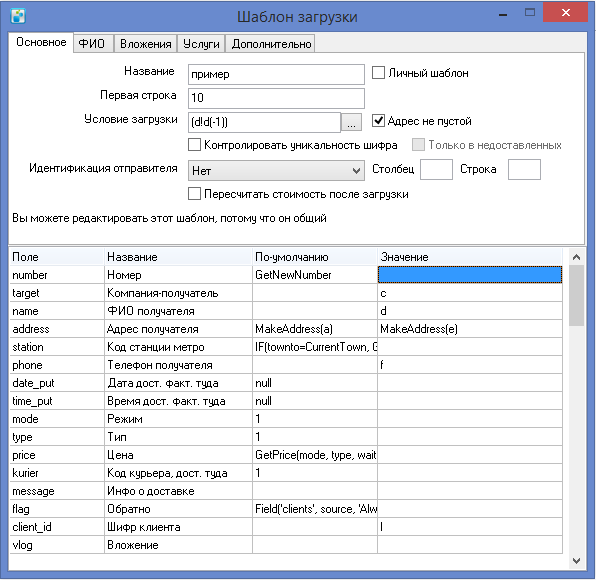
Task: Click the Строка input box
Action: 524,170
